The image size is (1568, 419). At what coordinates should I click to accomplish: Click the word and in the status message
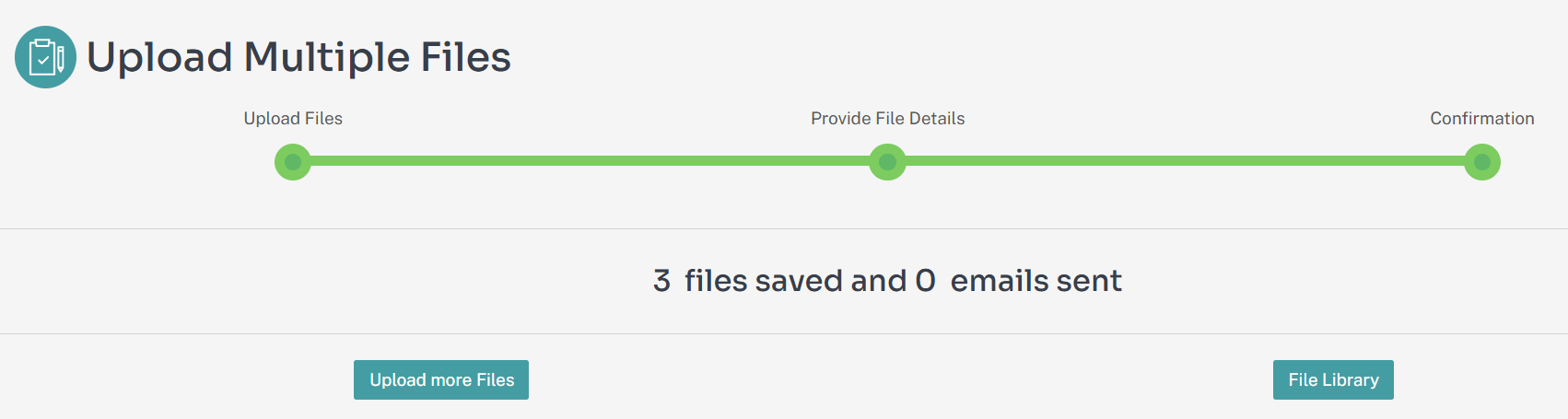click(x=879, y=281)
